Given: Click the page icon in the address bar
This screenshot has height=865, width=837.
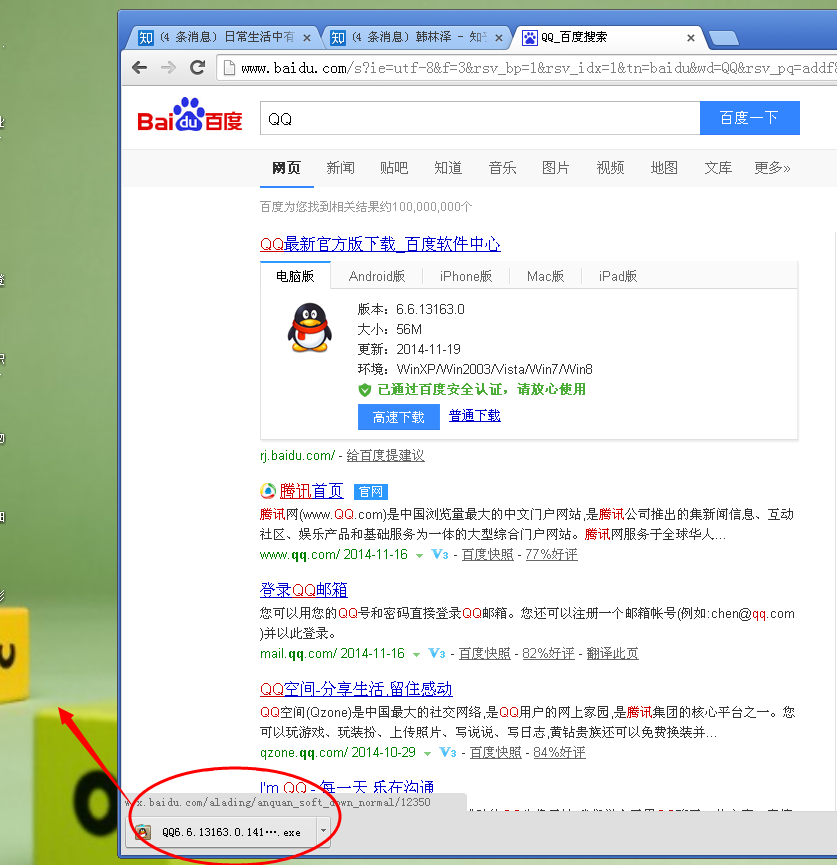Looking at the screenshot, I should pyautogui.click(x=229, y=68).
